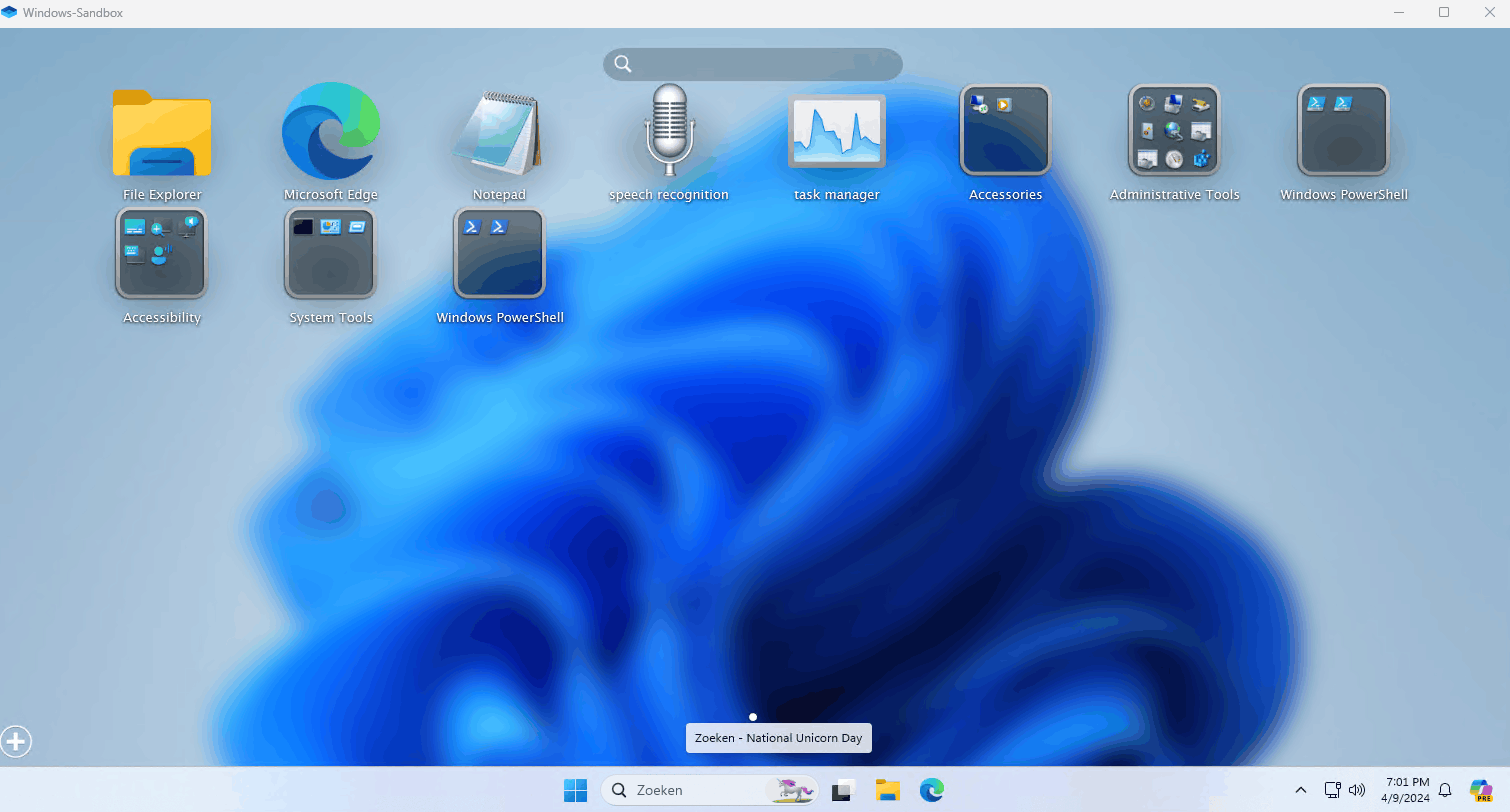Open notifications via the bell icon

pyautogui.click(x=1444, y=790)
